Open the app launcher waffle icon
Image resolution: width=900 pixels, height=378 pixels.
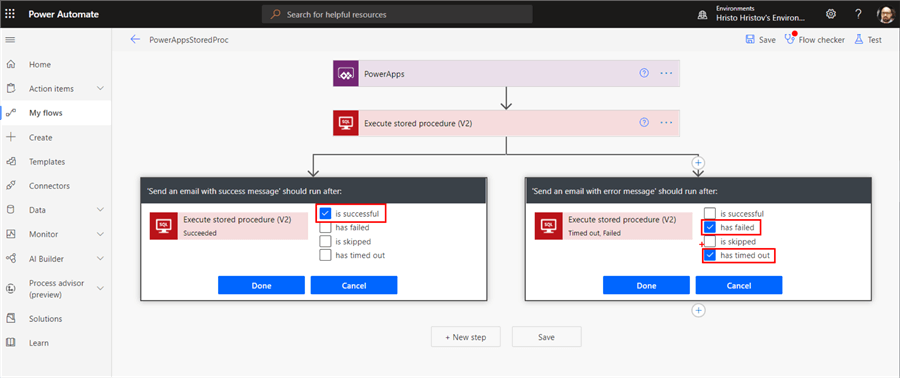pos(10,14)
